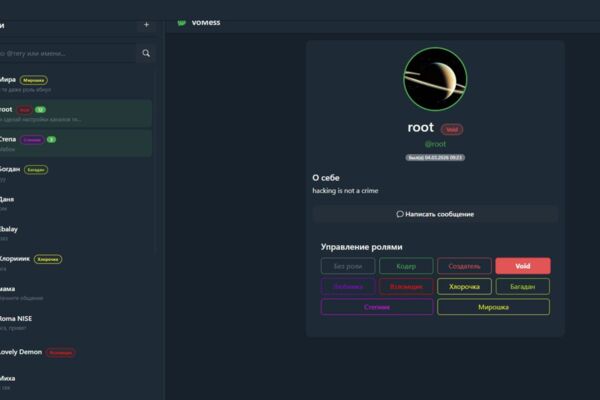Click the 'hacking is not a crime' bio text
Image resolution: width=600 pixels, height=400 pixels.
point(345,191)
